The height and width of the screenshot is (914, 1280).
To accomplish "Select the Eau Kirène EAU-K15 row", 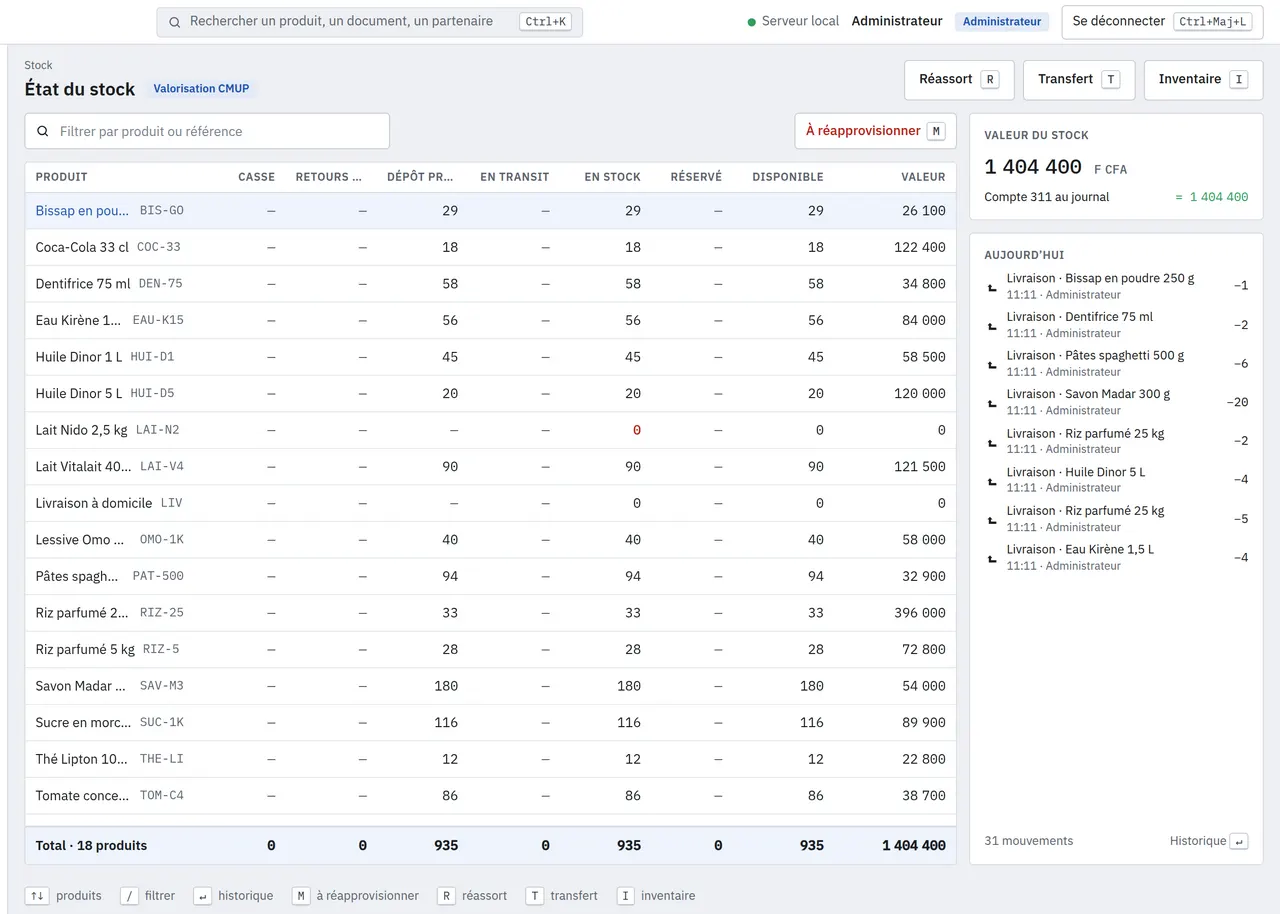I will (x=490, y=320).
